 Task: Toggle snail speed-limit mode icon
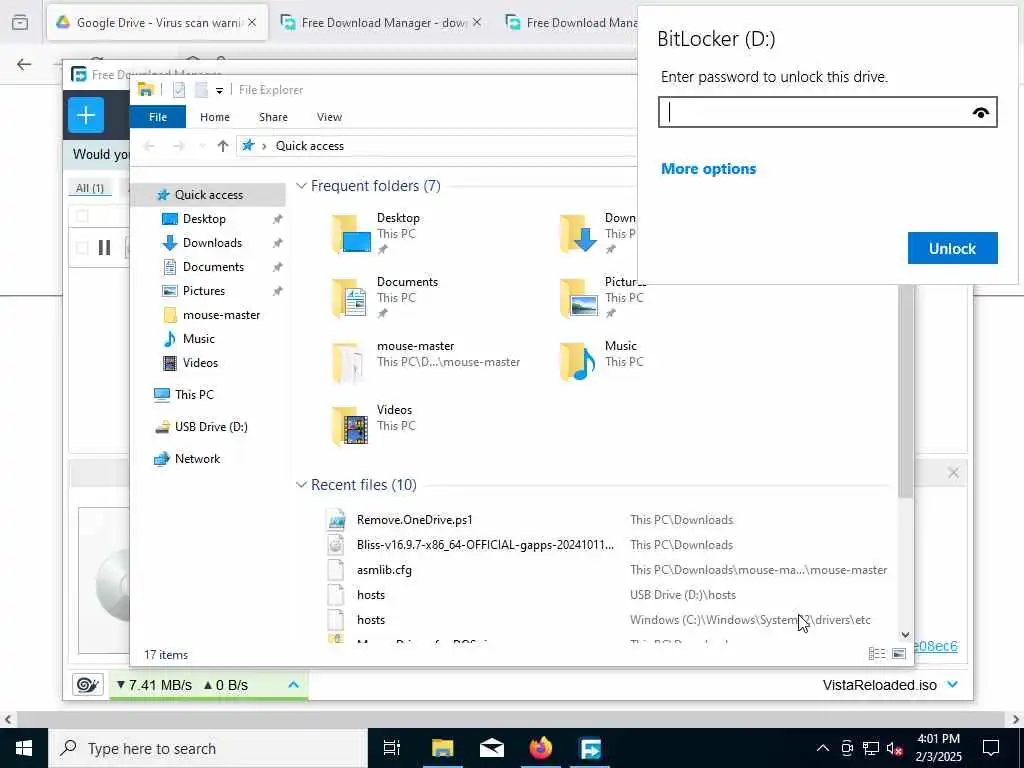pyautogui.click(x=88, y=684)
